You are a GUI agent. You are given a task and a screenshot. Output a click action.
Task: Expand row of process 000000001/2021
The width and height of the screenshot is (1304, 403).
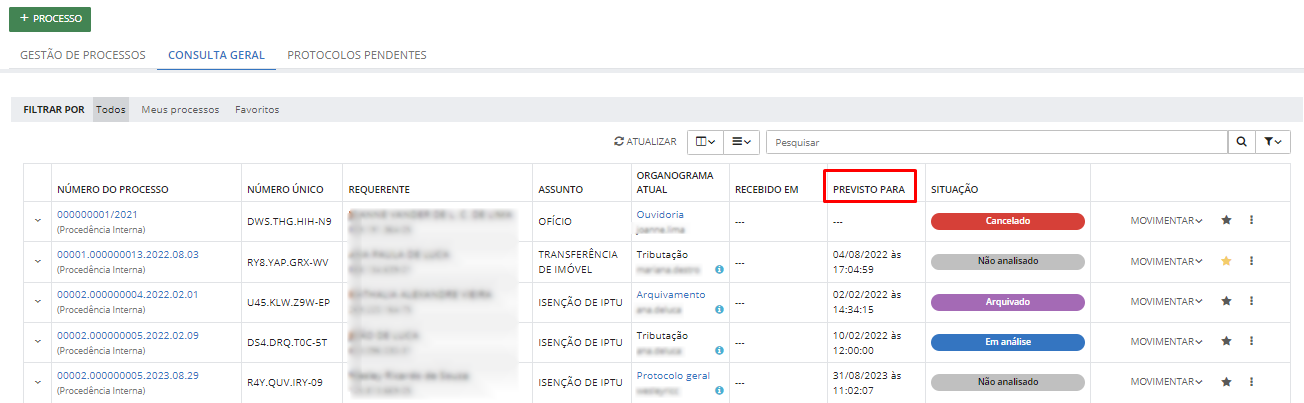(38, 221)
